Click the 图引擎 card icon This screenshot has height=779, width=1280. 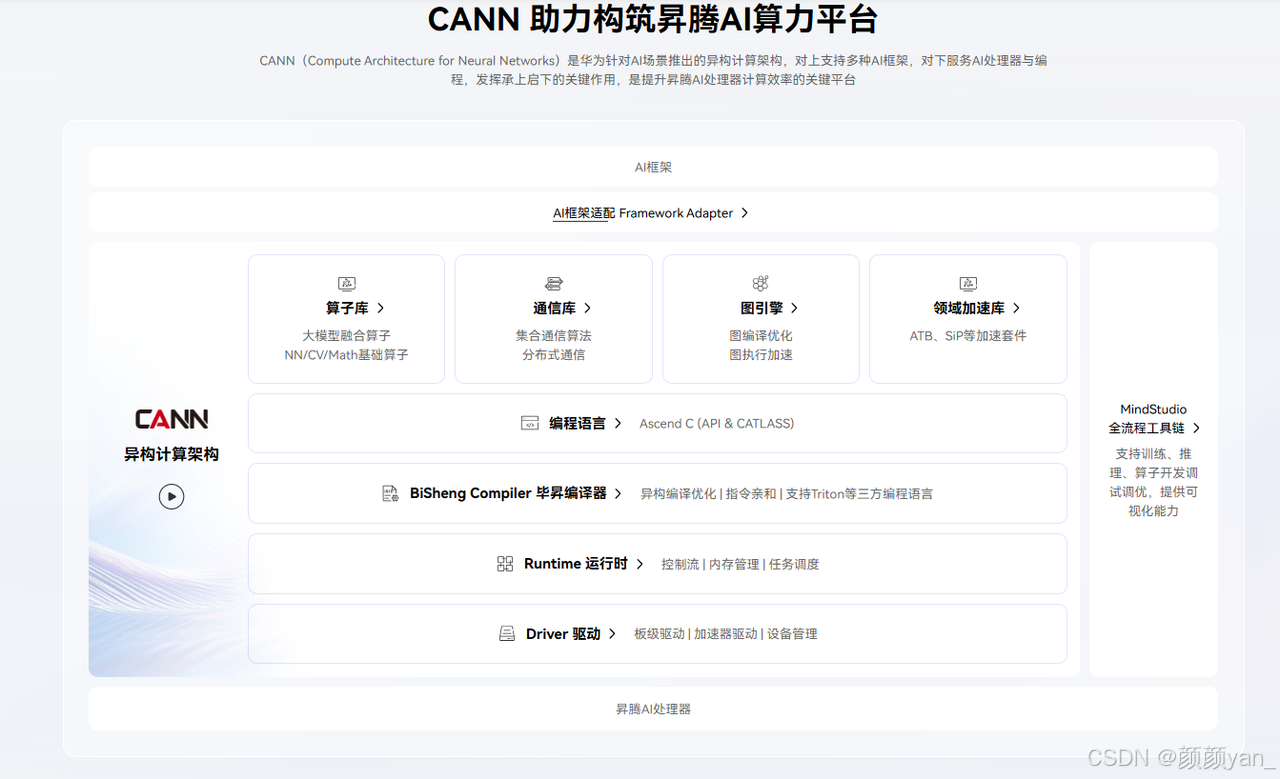[760, 284]
